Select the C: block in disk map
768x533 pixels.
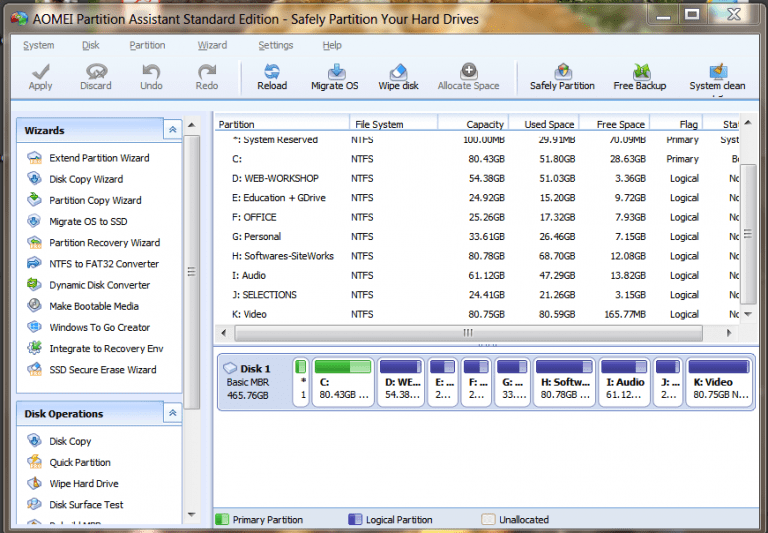[343, 382]
